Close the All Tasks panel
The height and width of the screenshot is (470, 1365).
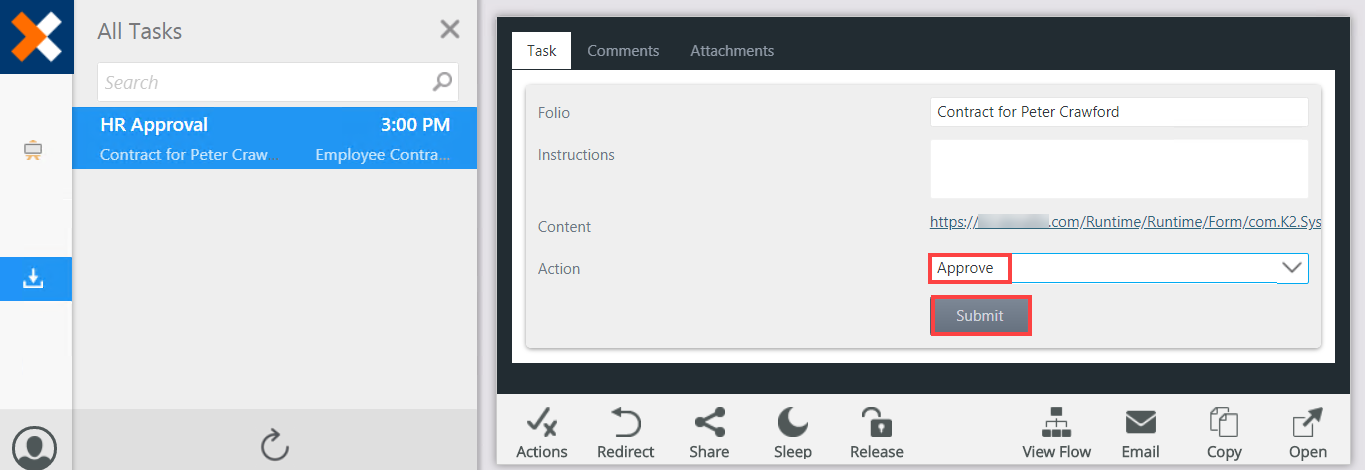[450, 30]
